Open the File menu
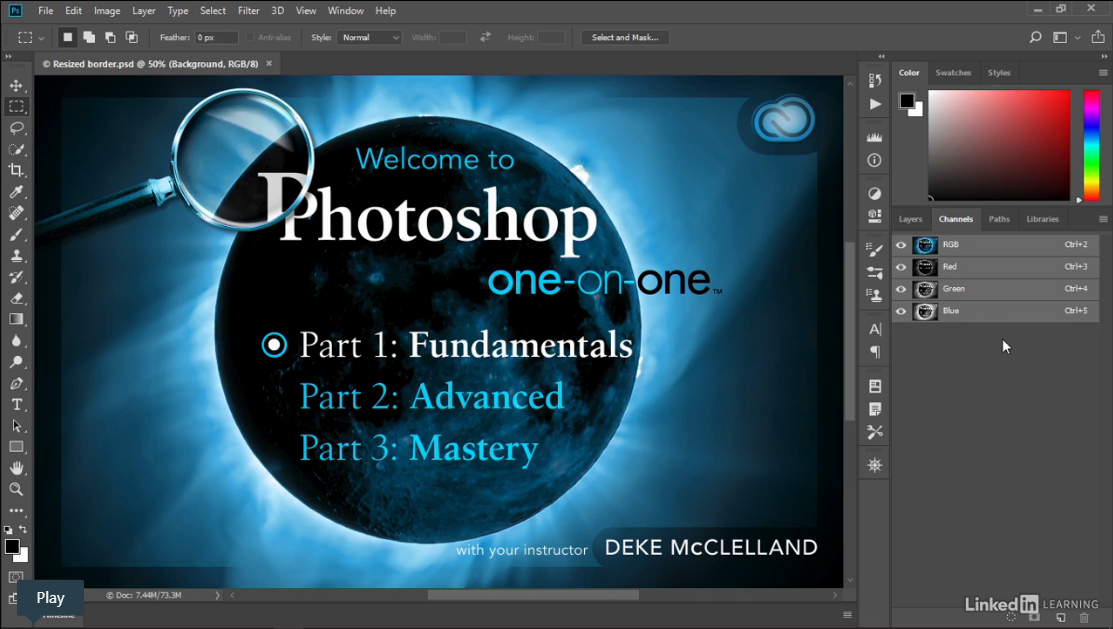Viewport: 1113px width, 629px height. pyautogui.click(x=45, y=11)
